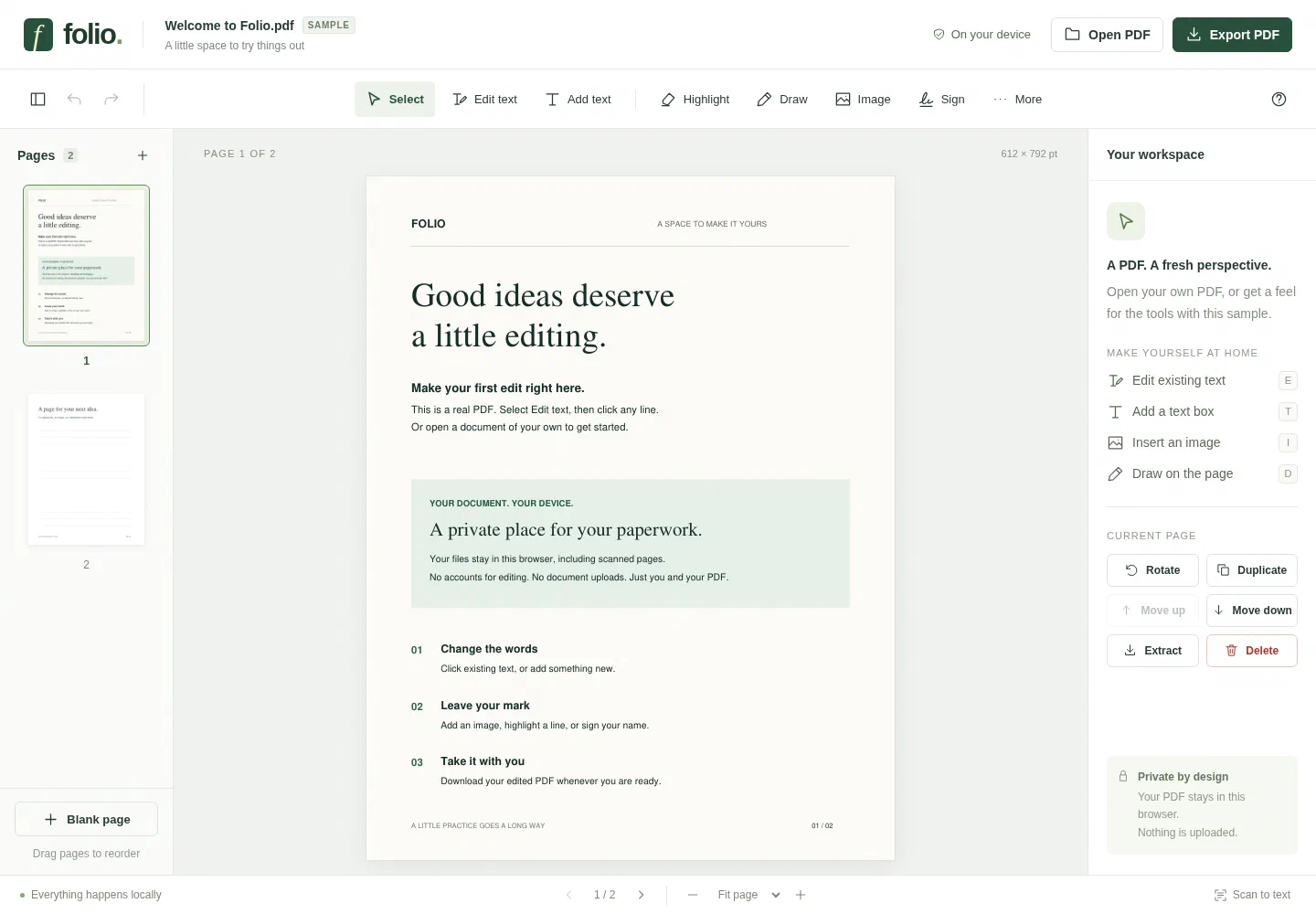Screen dimensions: 1316x914
Task: Add a page with plus icon beside Pages
Action: point(143,155)
